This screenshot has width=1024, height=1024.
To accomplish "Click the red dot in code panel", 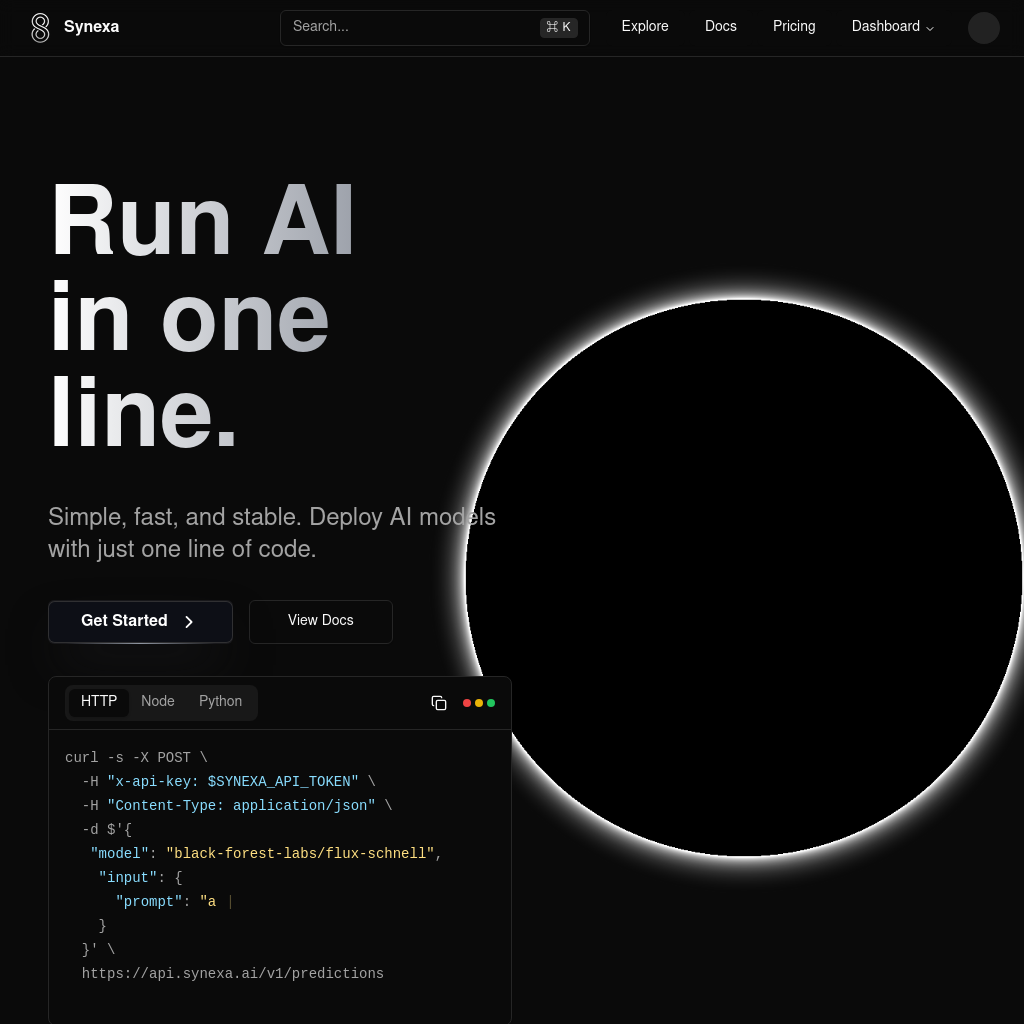I will click(467, 703).
